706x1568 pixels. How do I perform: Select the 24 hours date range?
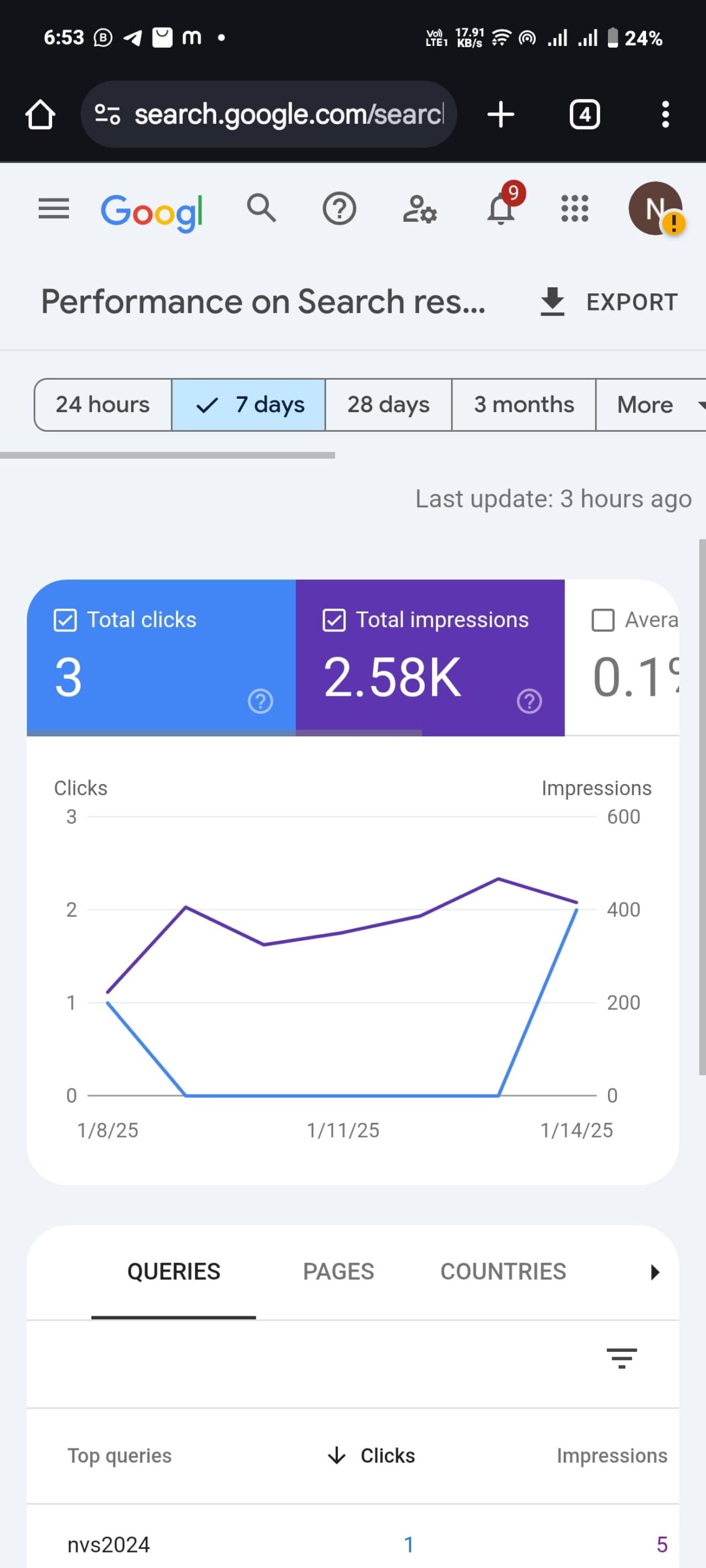point(103,405)
